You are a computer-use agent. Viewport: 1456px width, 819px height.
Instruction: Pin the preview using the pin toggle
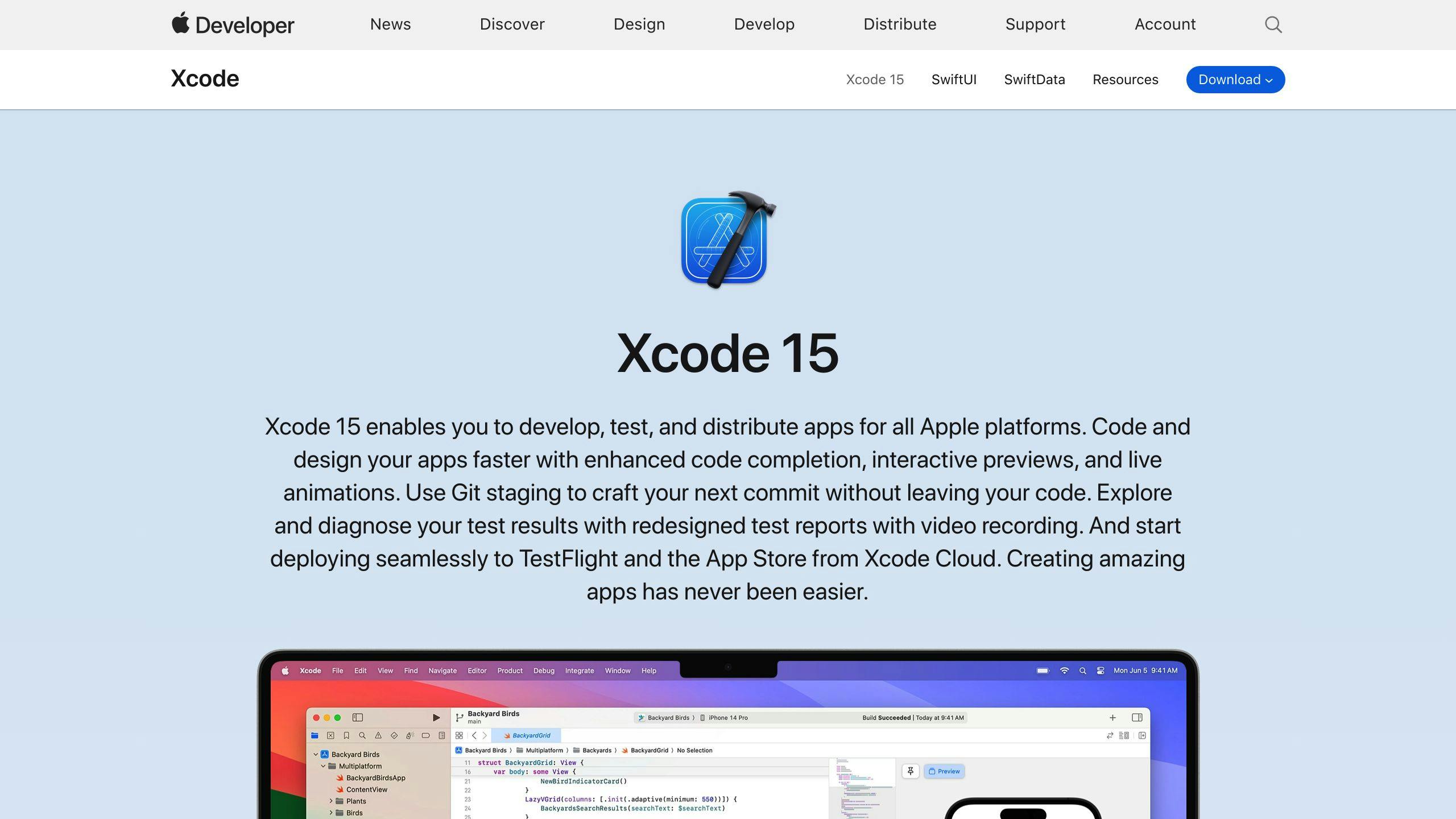[x=911, y=771]
